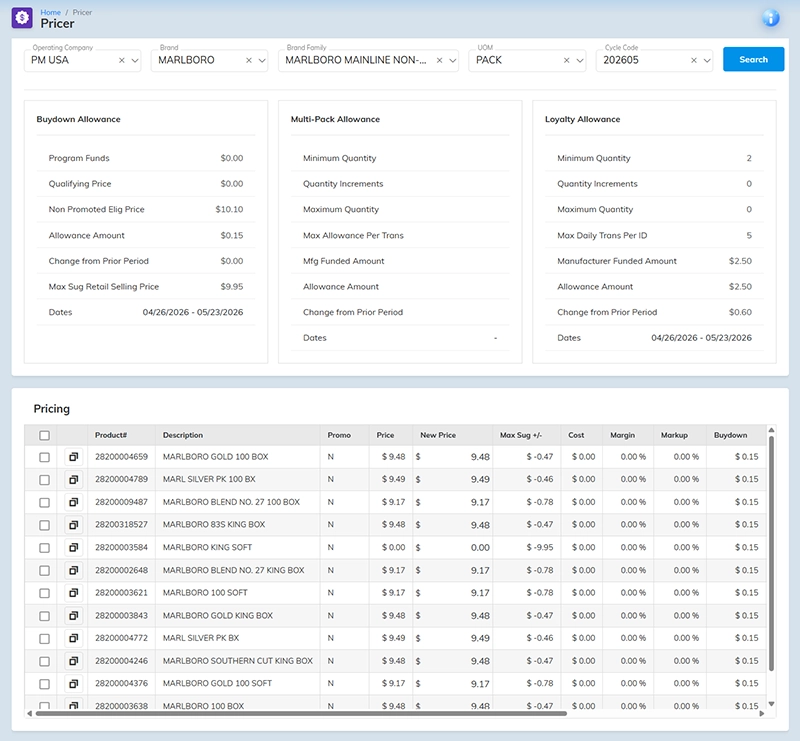800x741 pixels.
Task: Click the purple Pricer dollar app icon
Action: point(22,18)
